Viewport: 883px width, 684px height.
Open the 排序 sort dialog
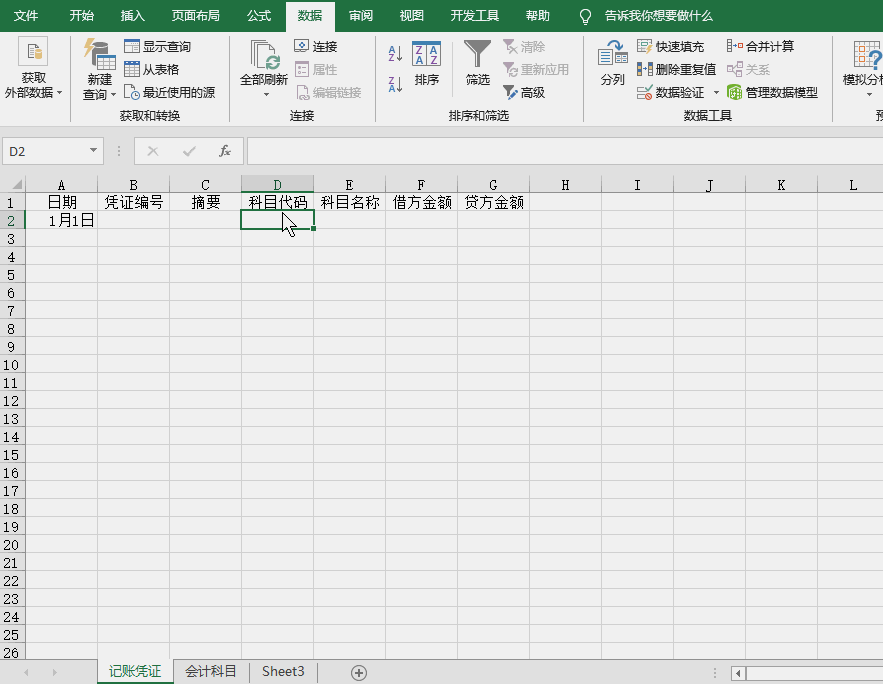pyautogui.click(x=426, y=64)
